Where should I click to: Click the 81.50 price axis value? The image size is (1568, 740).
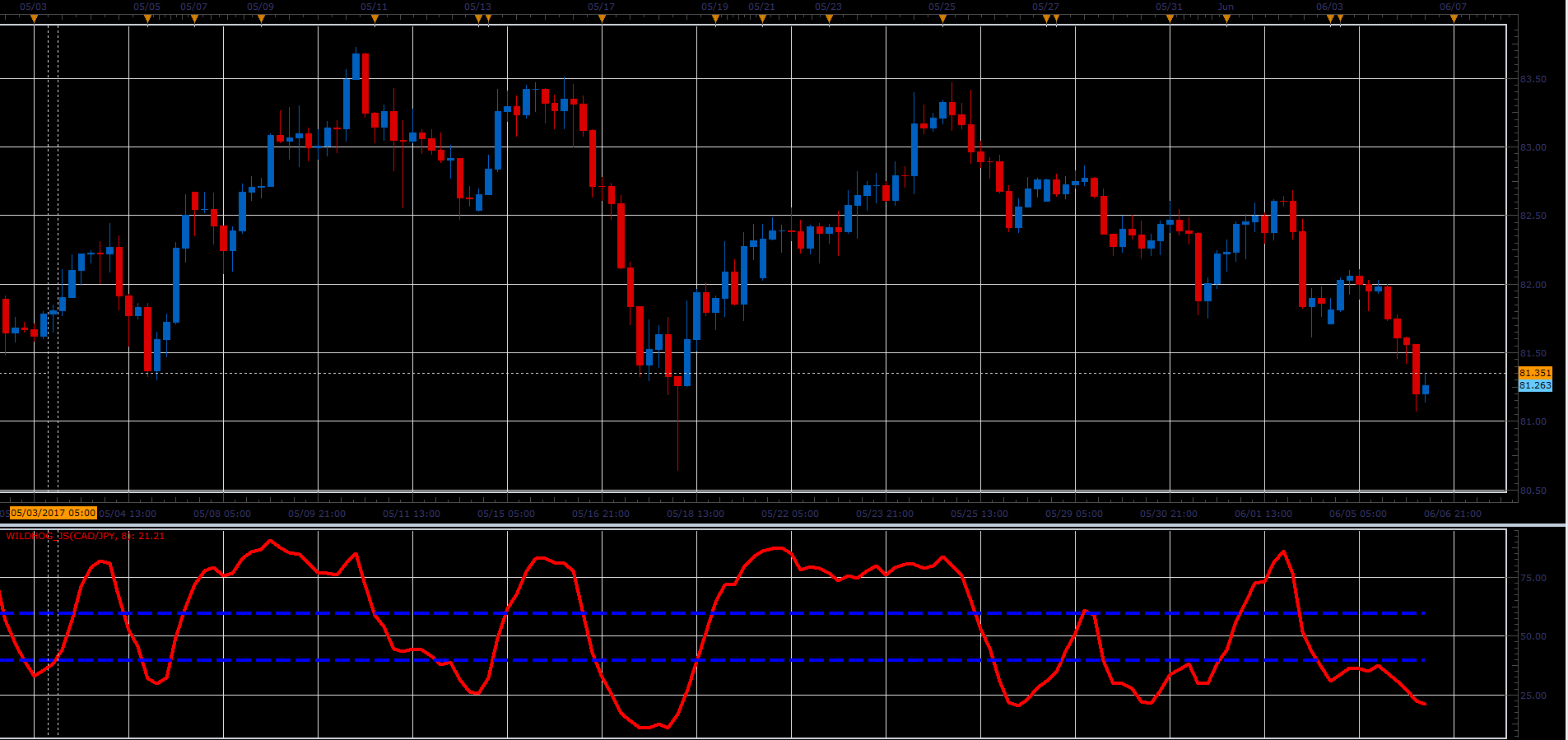(1533, 353)
